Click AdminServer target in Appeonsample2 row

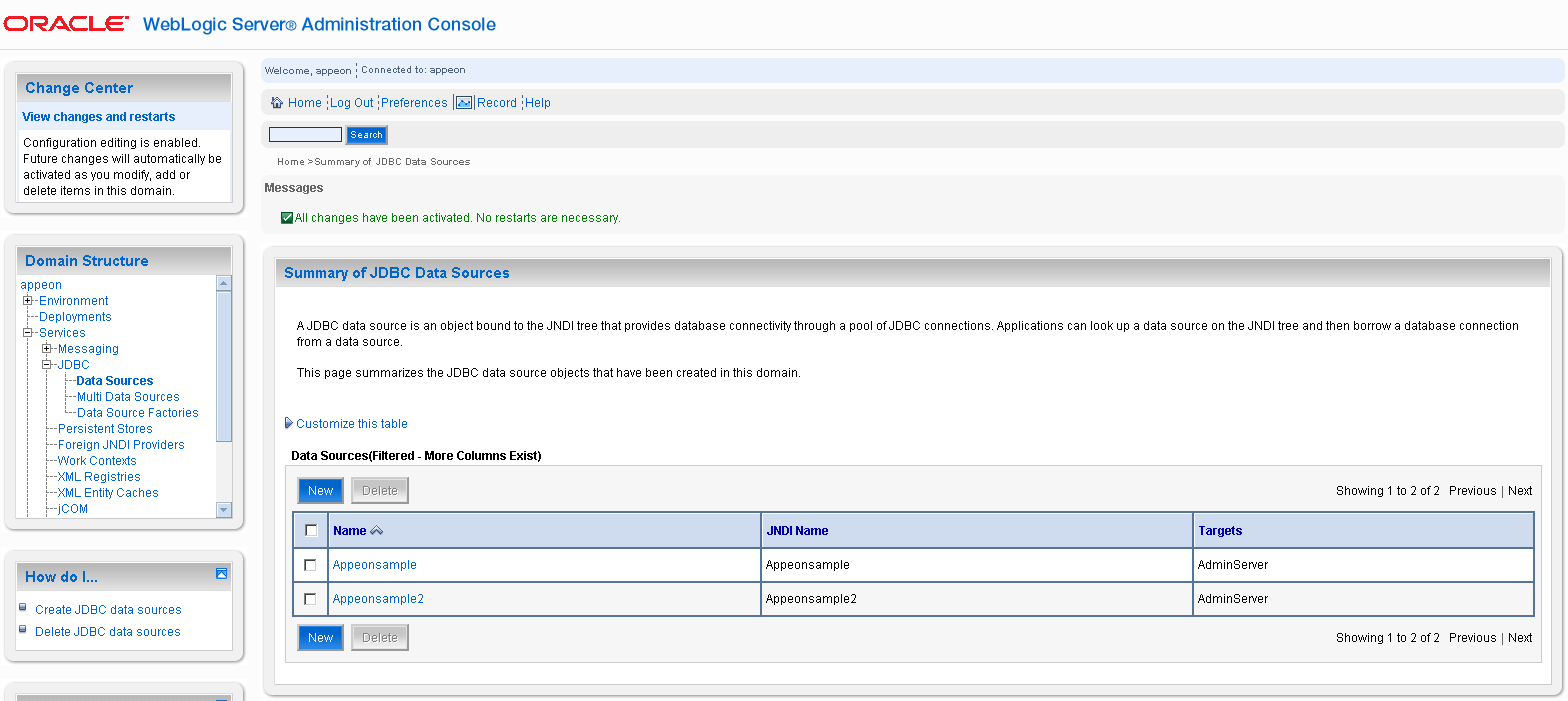1233,599
